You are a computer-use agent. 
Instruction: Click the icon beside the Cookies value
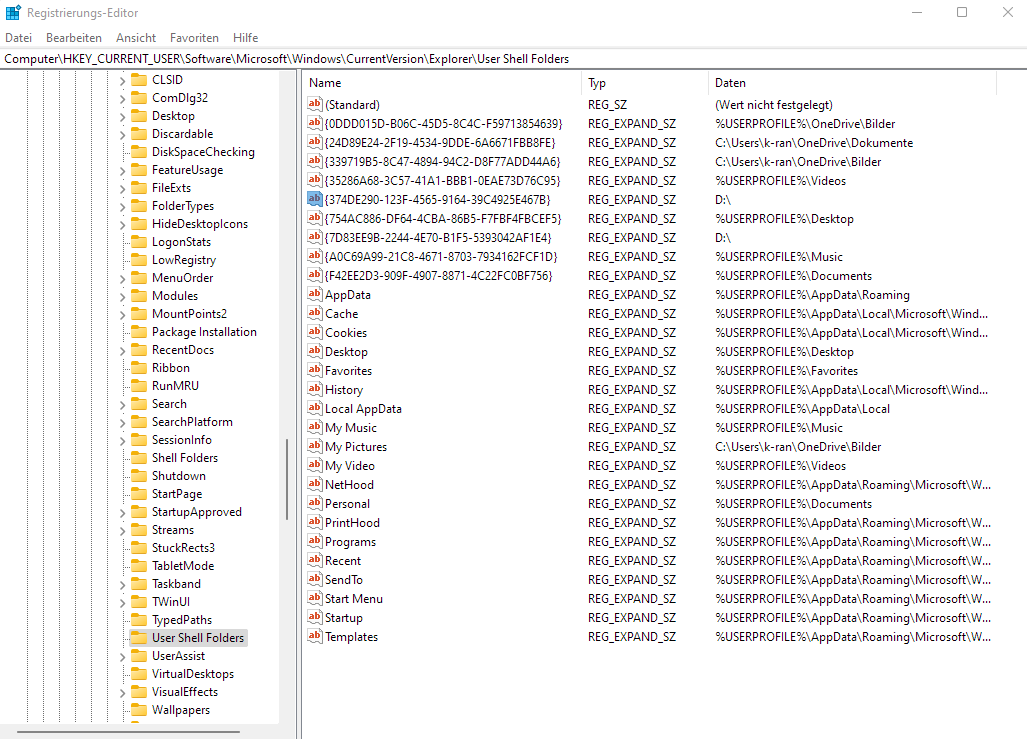(x=315, y=332)
